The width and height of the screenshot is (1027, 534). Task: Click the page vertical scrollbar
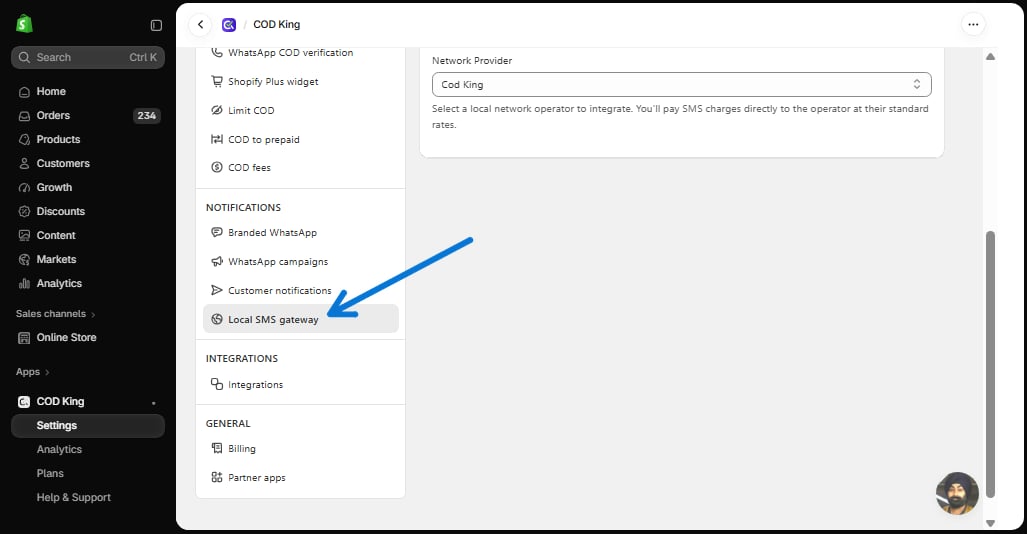tap(990, 364)
